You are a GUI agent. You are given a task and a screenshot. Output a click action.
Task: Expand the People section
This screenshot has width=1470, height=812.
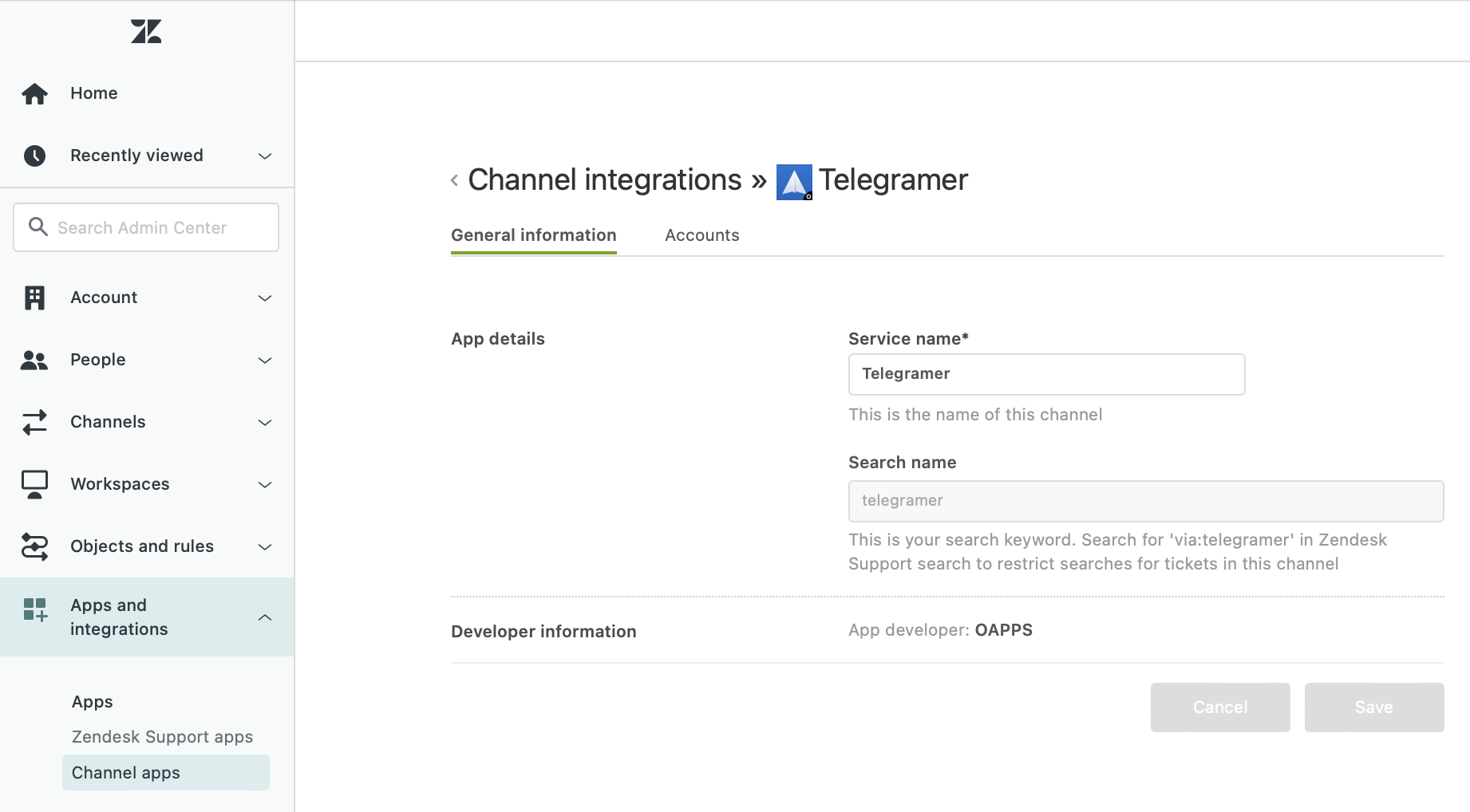264,360
